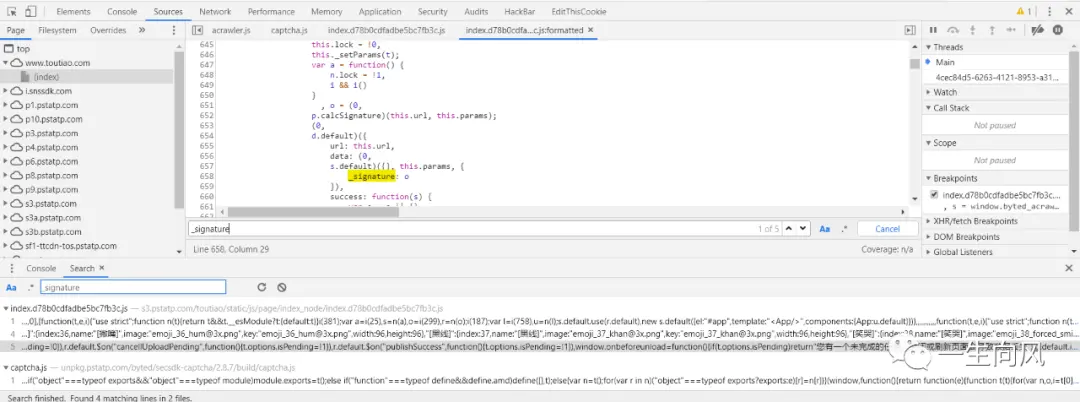Toggle match case in the Search drawer
The image size is (1080, 402).
12,287
